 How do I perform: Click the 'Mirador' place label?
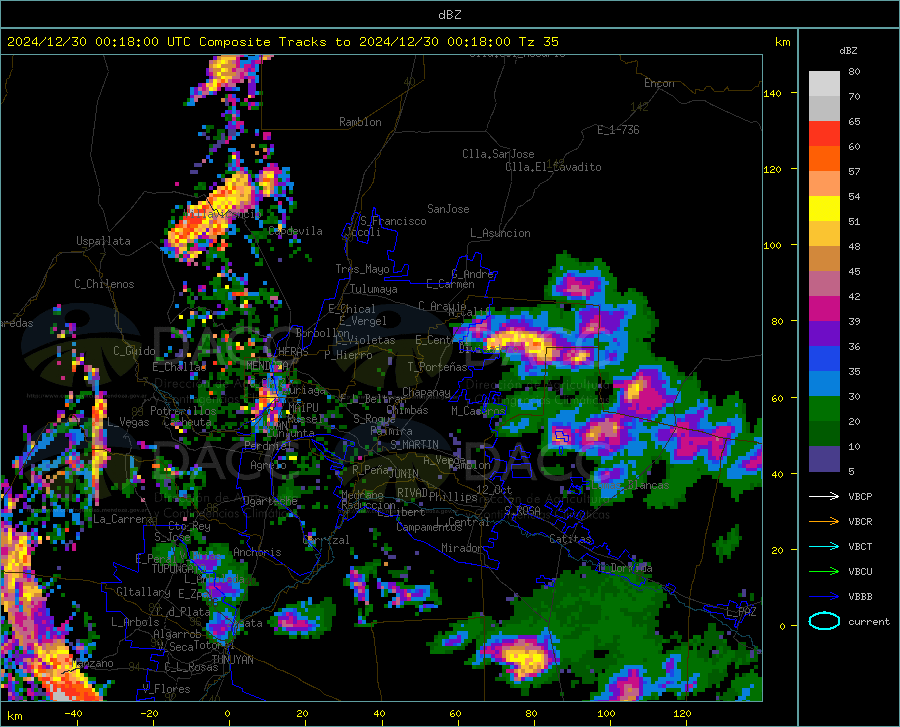pyautogui.click(x=462, y=549)
